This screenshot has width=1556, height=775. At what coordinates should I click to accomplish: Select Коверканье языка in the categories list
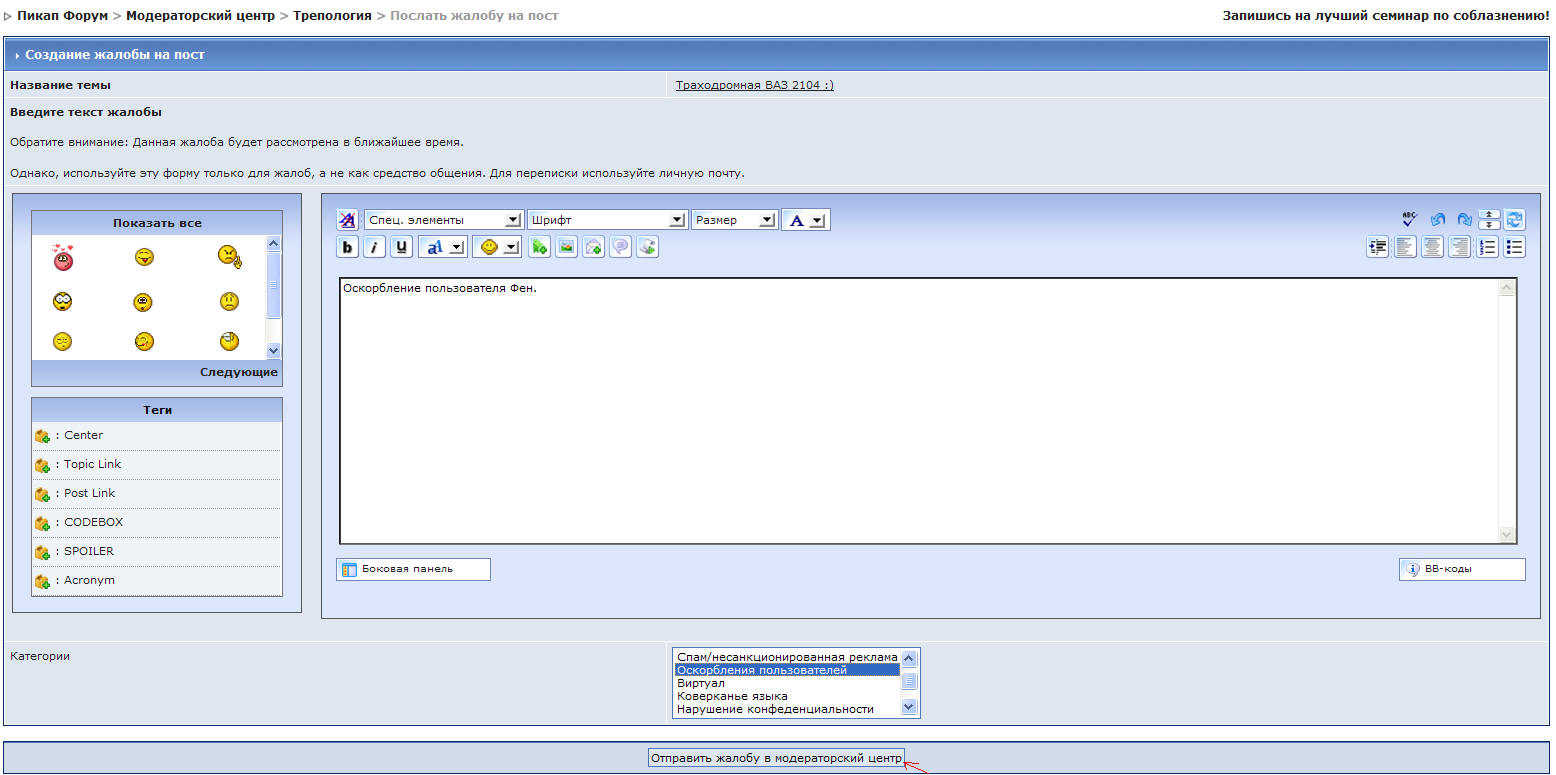tap(732, 696)
